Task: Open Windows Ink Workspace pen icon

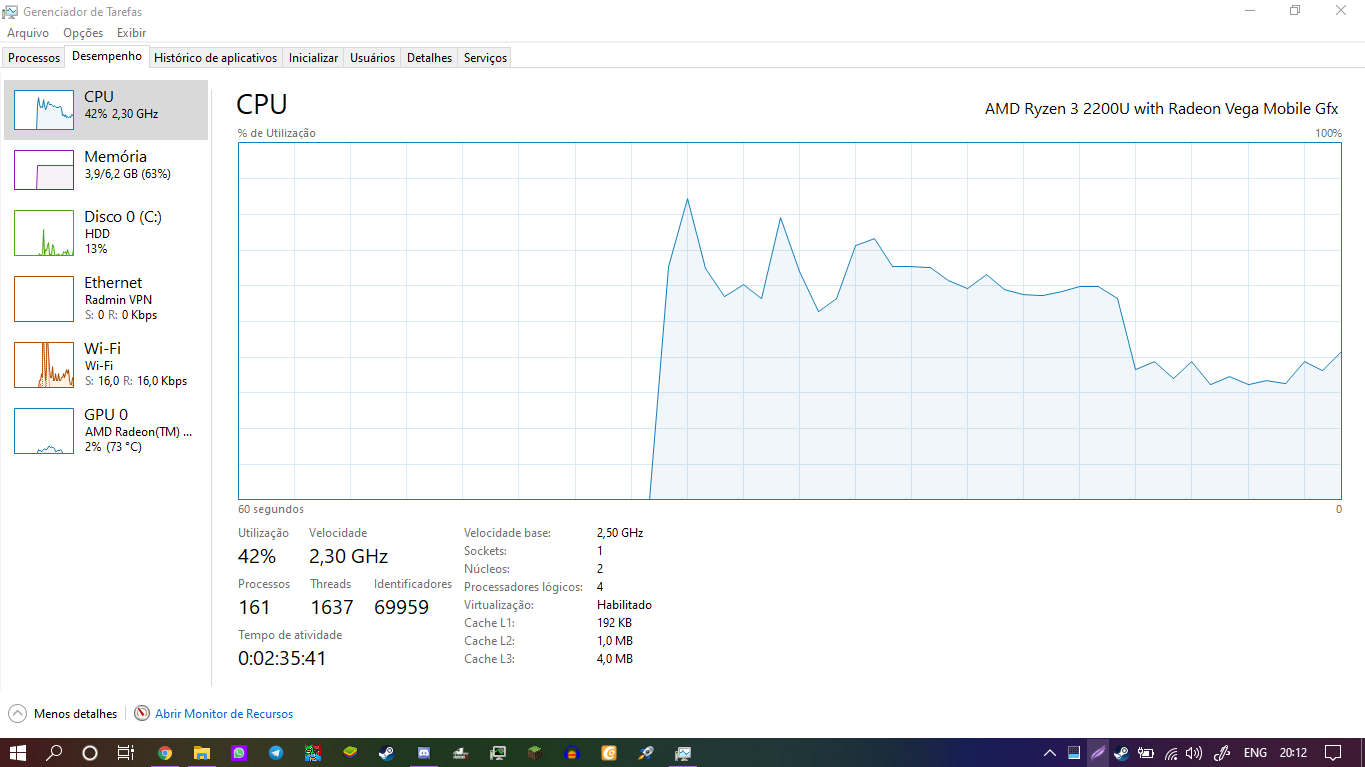Action: coord(1222,752)
